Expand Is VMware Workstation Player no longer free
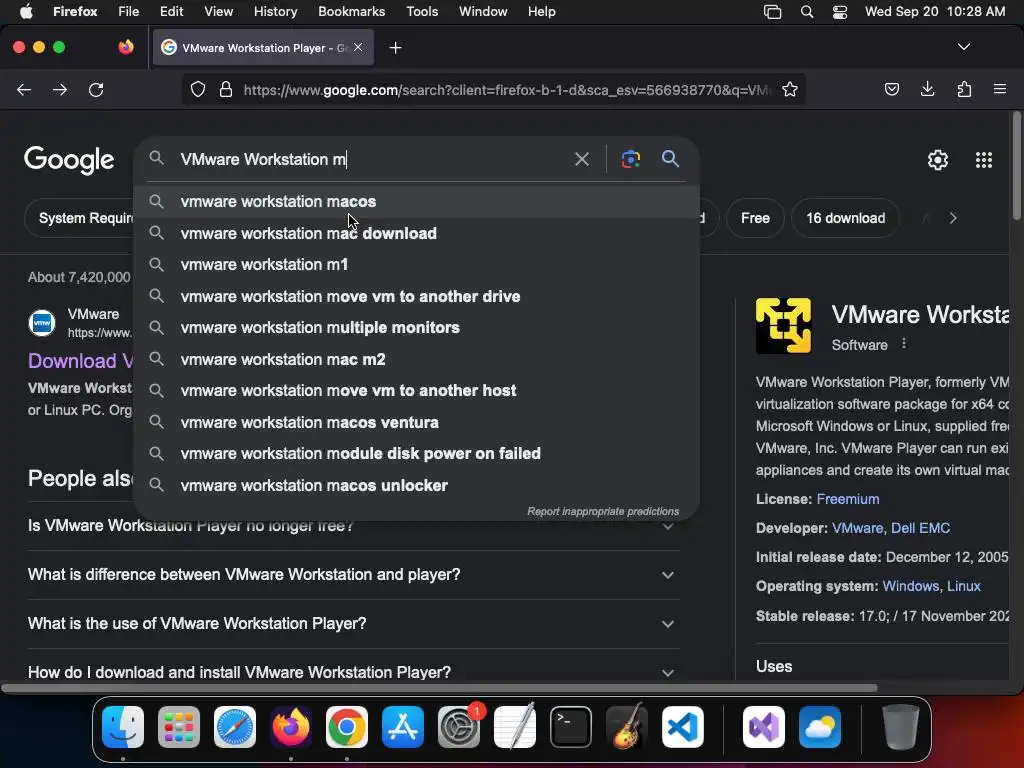This screenshot has height=768, width=1024. (x=353, y=526)
